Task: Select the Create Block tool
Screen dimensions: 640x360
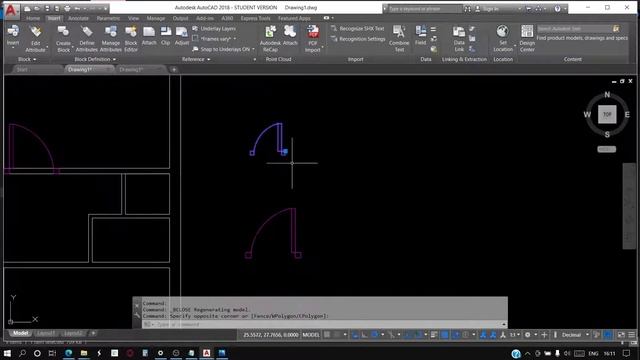Action: [63, 39]
